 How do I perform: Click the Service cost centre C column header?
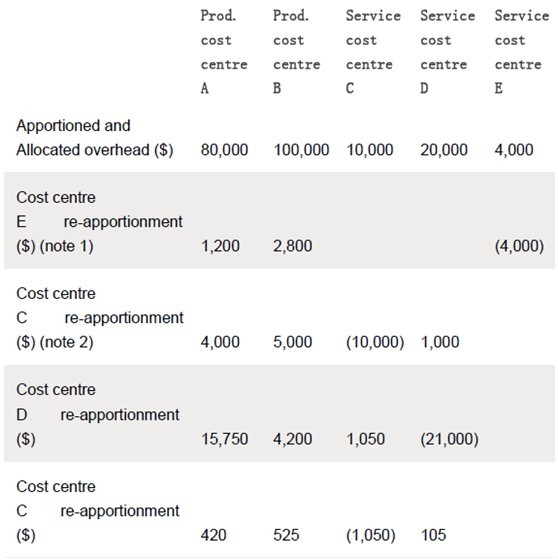(x=373, y=52)
